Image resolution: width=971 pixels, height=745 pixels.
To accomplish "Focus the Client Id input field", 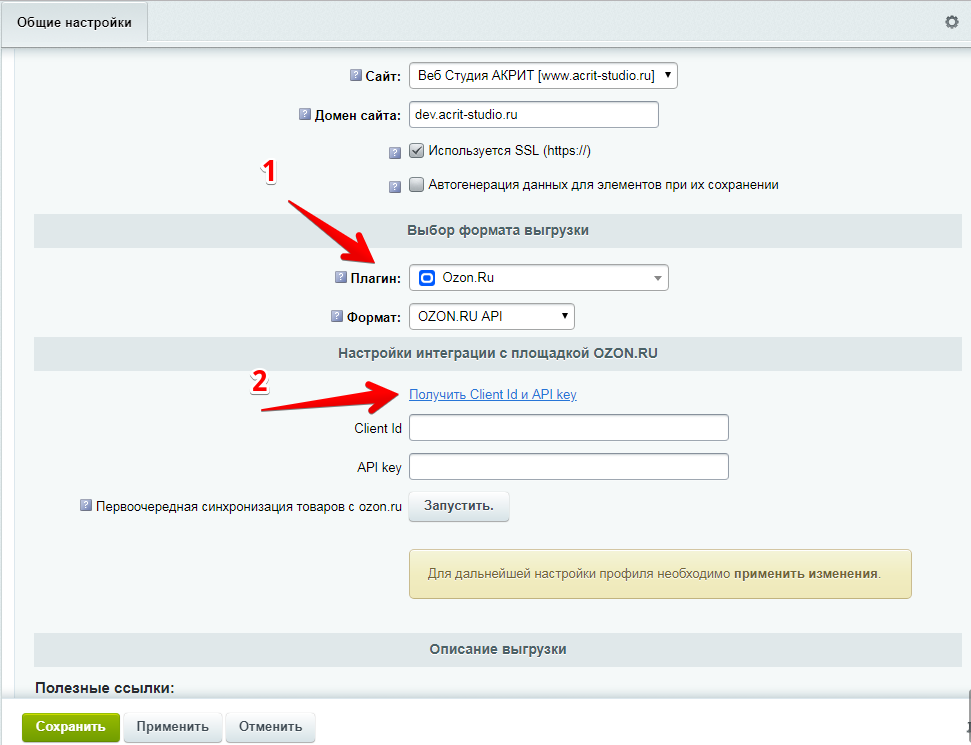I will [568, 428].
